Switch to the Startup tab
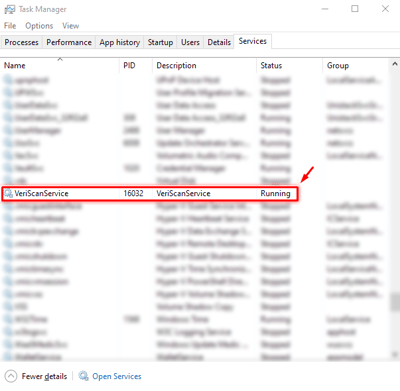The height and width of the screenshot is (391, 400). click(160, 42)
